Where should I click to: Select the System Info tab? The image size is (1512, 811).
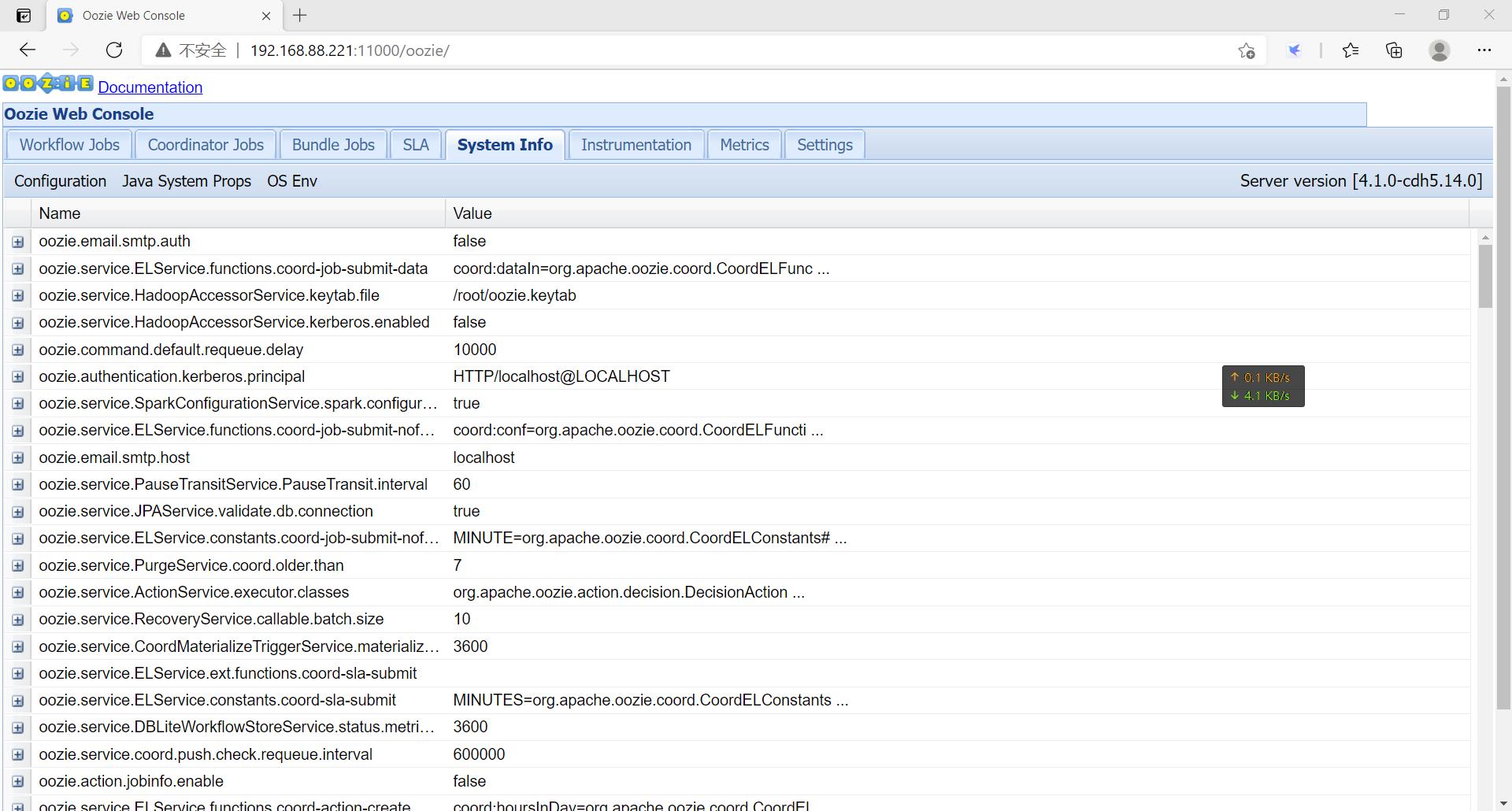click(505, 145)
